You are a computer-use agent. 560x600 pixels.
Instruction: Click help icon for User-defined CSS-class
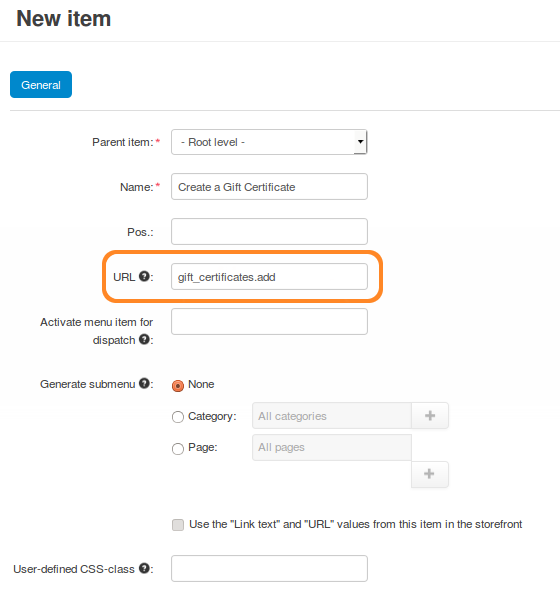tap(144, 568)
